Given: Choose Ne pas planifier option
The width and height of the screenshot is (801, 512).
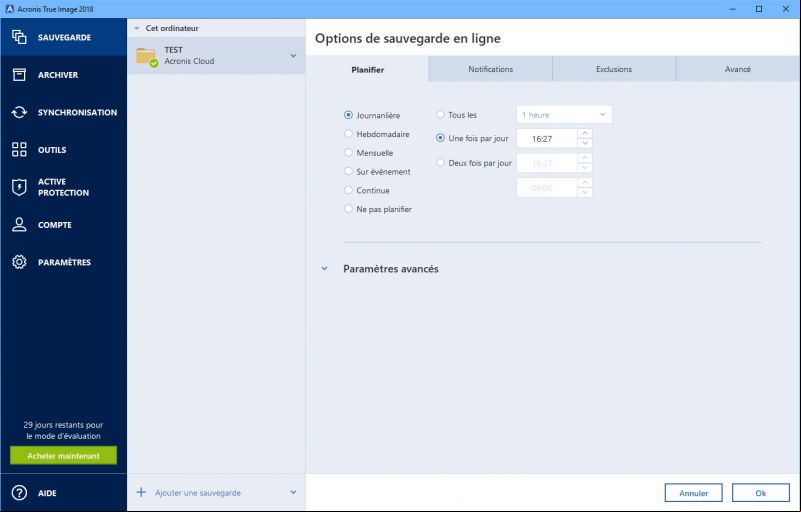Looking at the screenshot, I should coord(348,208).
